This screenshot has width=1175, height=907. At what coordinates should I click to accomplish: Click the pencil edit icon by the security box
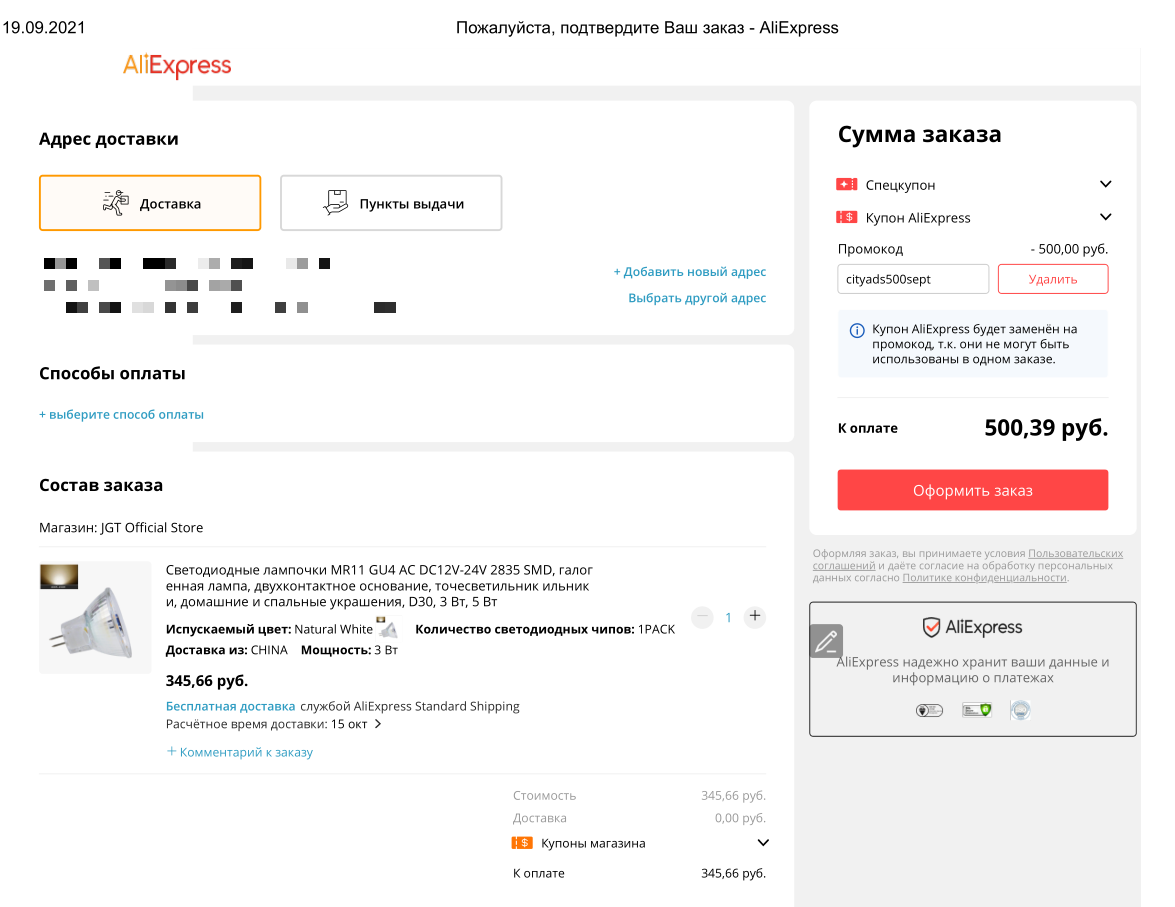[x=827, y=641]
